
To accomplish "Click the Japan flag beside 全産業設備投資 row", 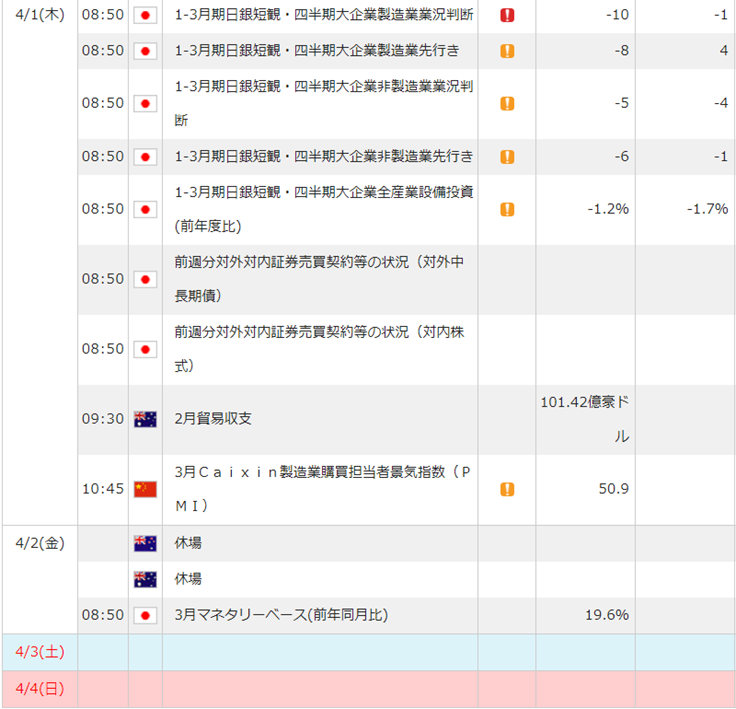I will click(x=145, y=209).
